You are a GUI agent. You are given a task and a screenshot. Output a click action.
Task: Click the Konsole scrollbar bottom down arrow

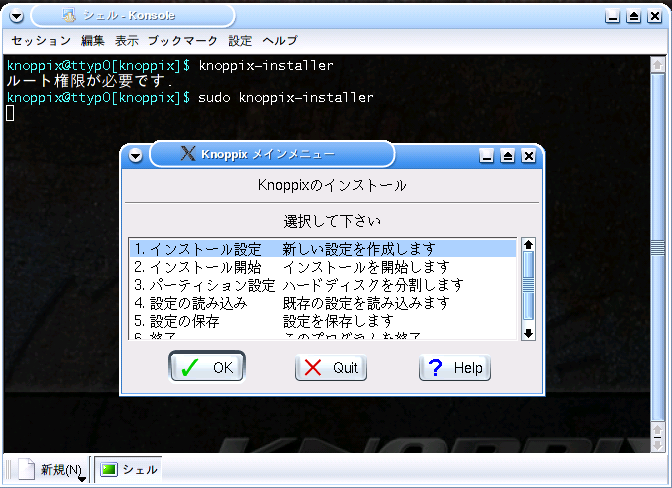coord(657,444)
